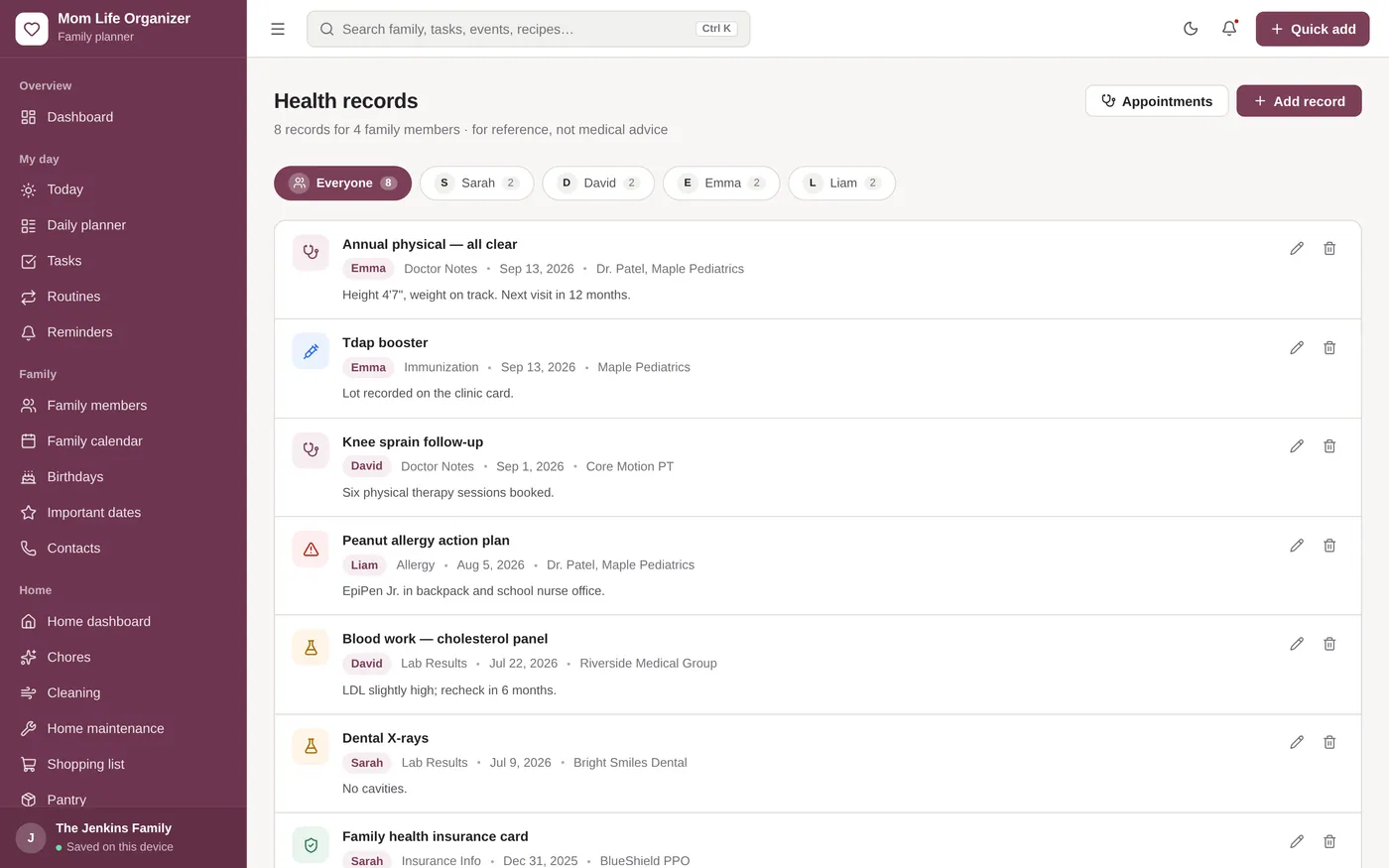The width and height of the screenshot is (1389, 868).
Task: Add a new health record
Action: [x=1299, y=101]
